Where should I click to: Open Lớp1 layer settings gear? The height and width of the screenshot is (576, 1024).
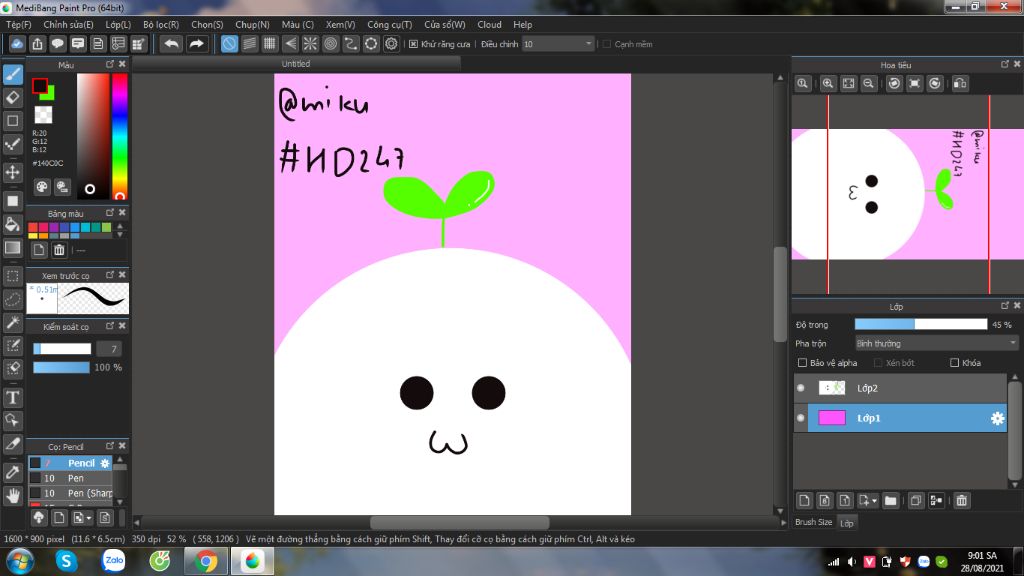[x=997, y=418]
